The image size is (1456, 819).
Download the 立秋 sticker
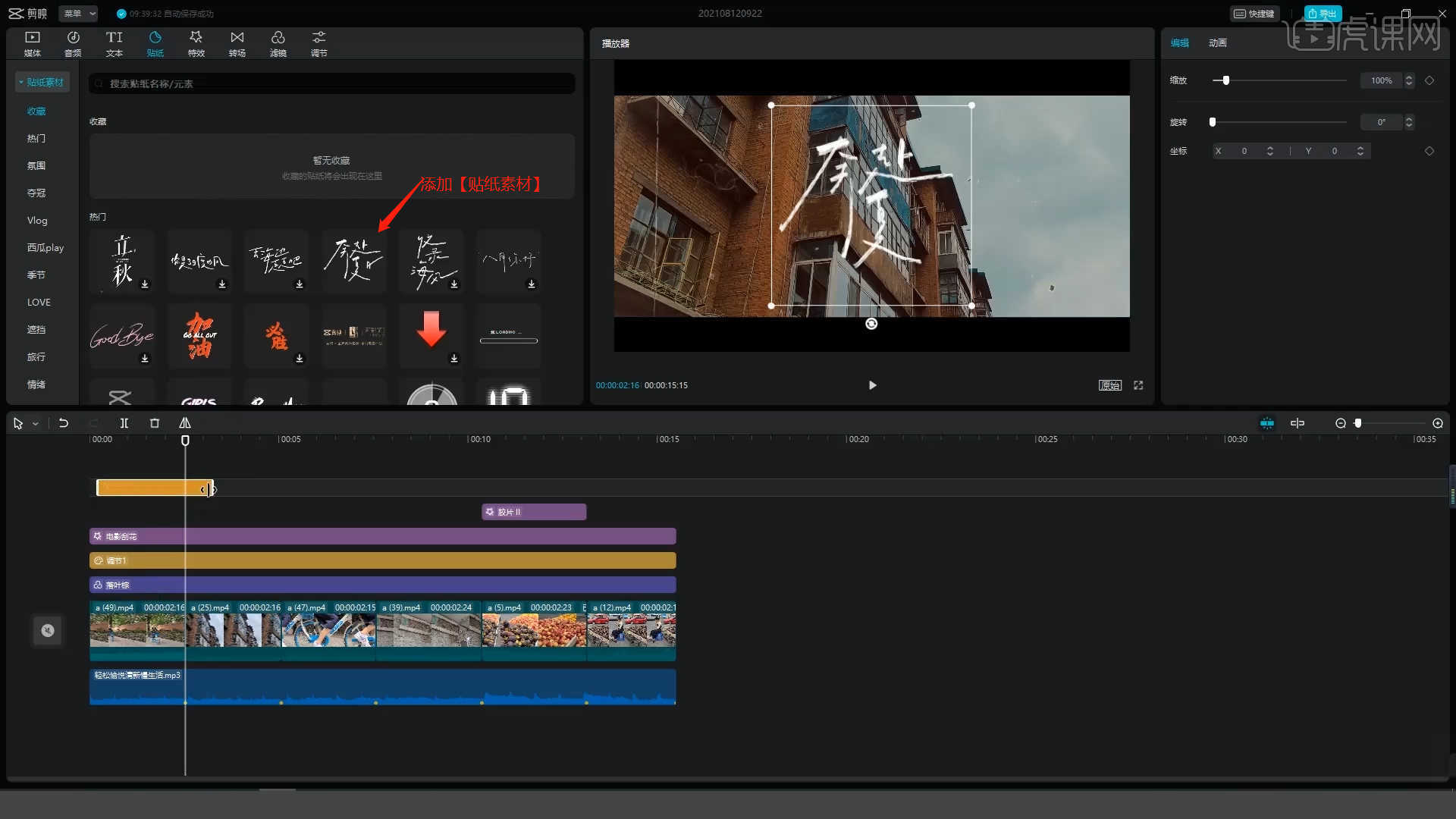click(145, 284)
